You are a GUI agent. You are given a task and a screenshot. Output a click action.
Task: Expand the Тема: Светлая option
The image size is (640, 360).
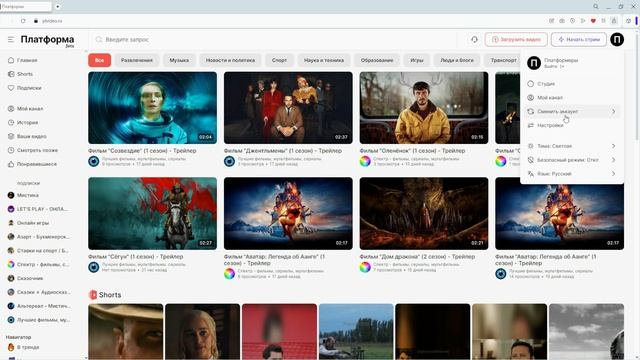(x=572, y=146)
